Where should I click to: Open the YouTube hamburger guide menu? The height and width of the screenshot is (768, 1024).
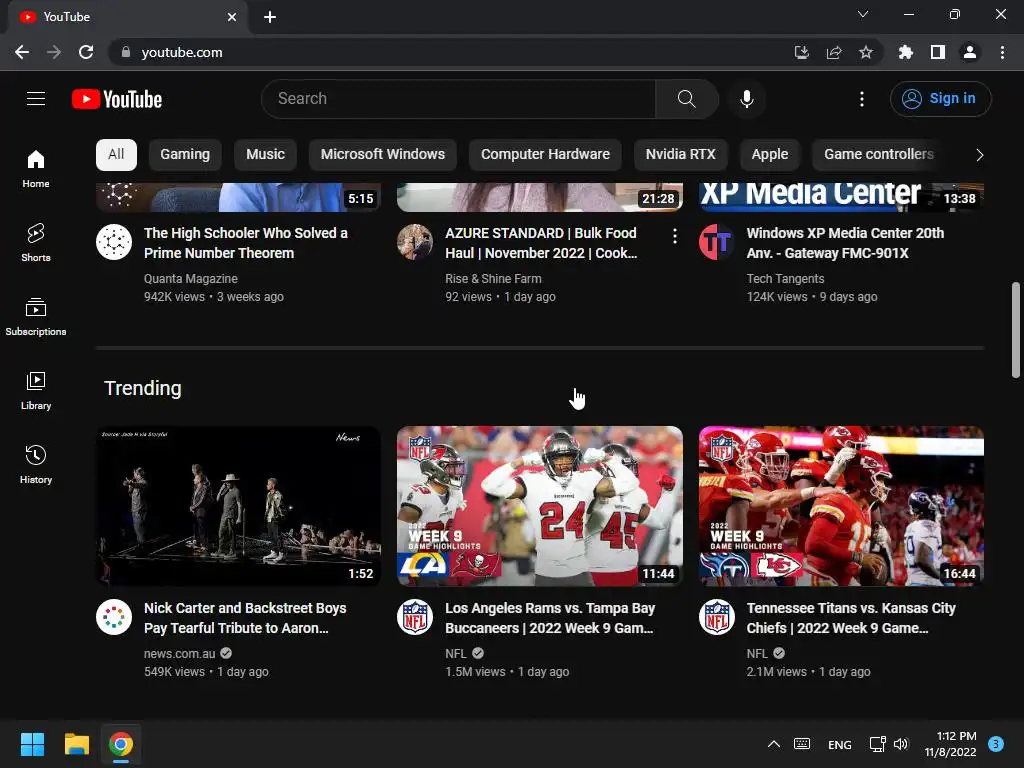coord(36,99)
